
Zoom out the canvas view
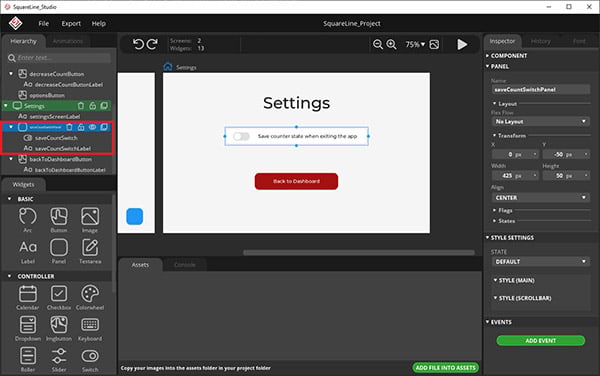[378, 44]
